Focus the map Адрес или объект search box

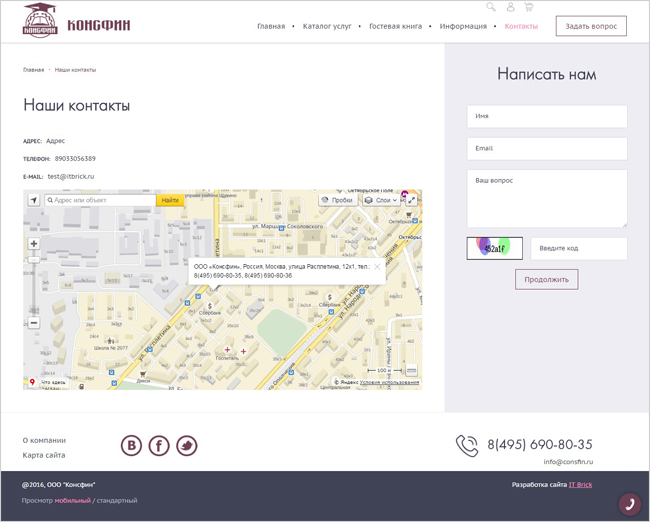[x=100, y=200]
